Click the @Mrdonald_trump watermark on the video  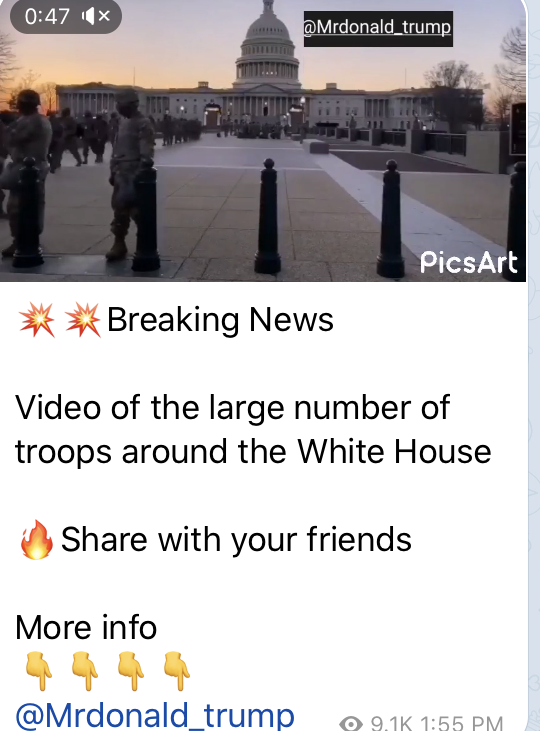[x=378, y=28]
